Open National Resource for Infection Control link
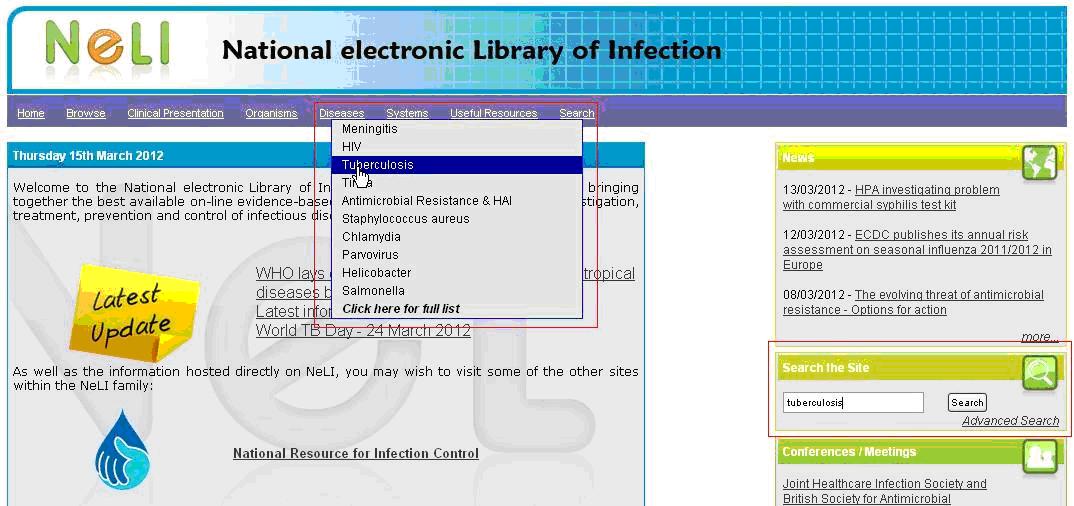The height and width of the screenshot is (506, 1074). (x=355, y=454)
